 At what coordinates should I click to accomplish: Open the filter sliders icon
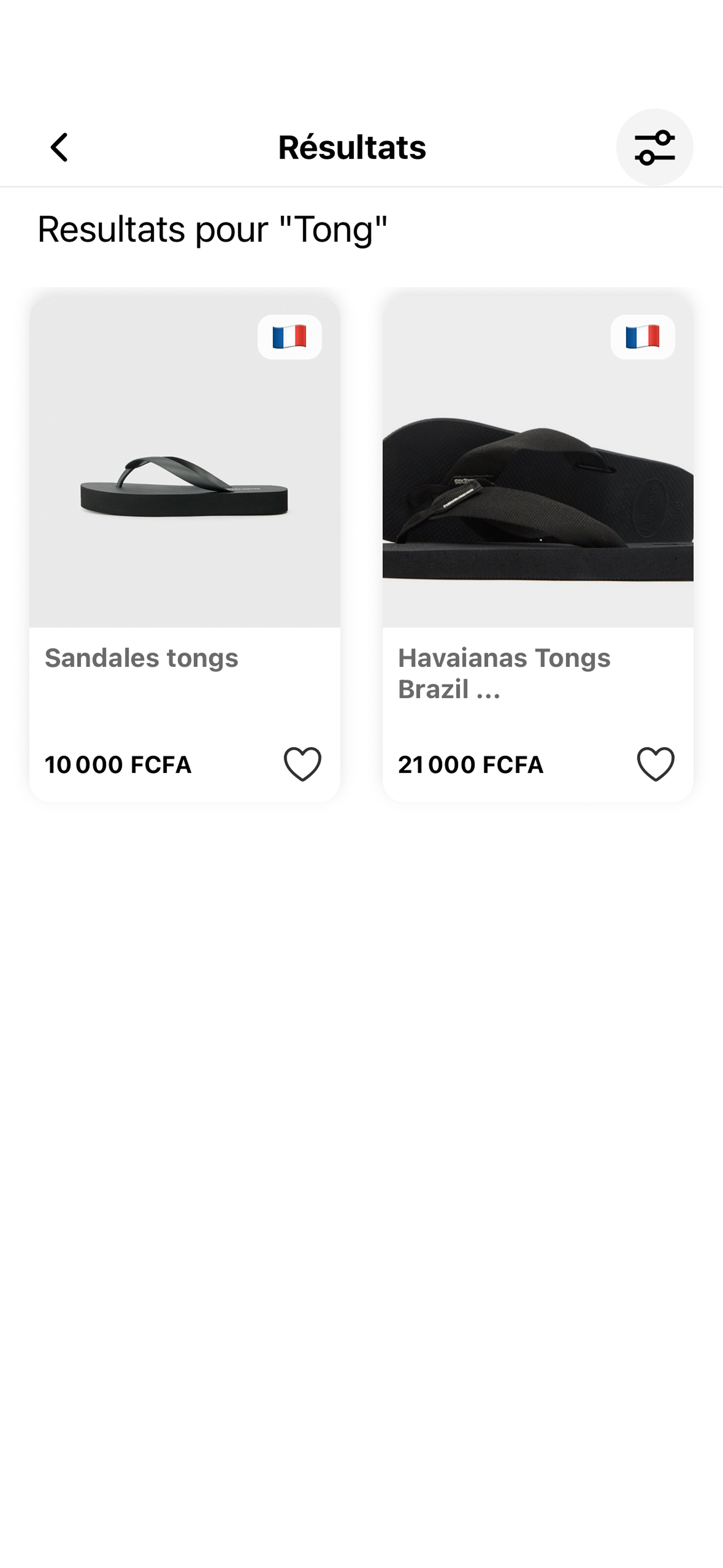point(654,147)
